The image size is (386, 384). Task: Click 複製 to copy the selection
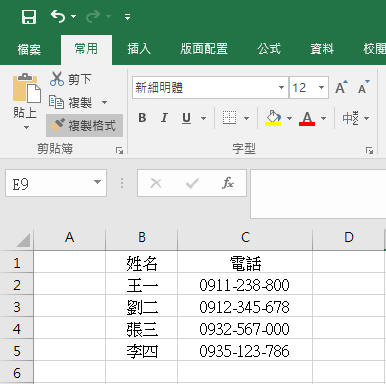(70, 102)
